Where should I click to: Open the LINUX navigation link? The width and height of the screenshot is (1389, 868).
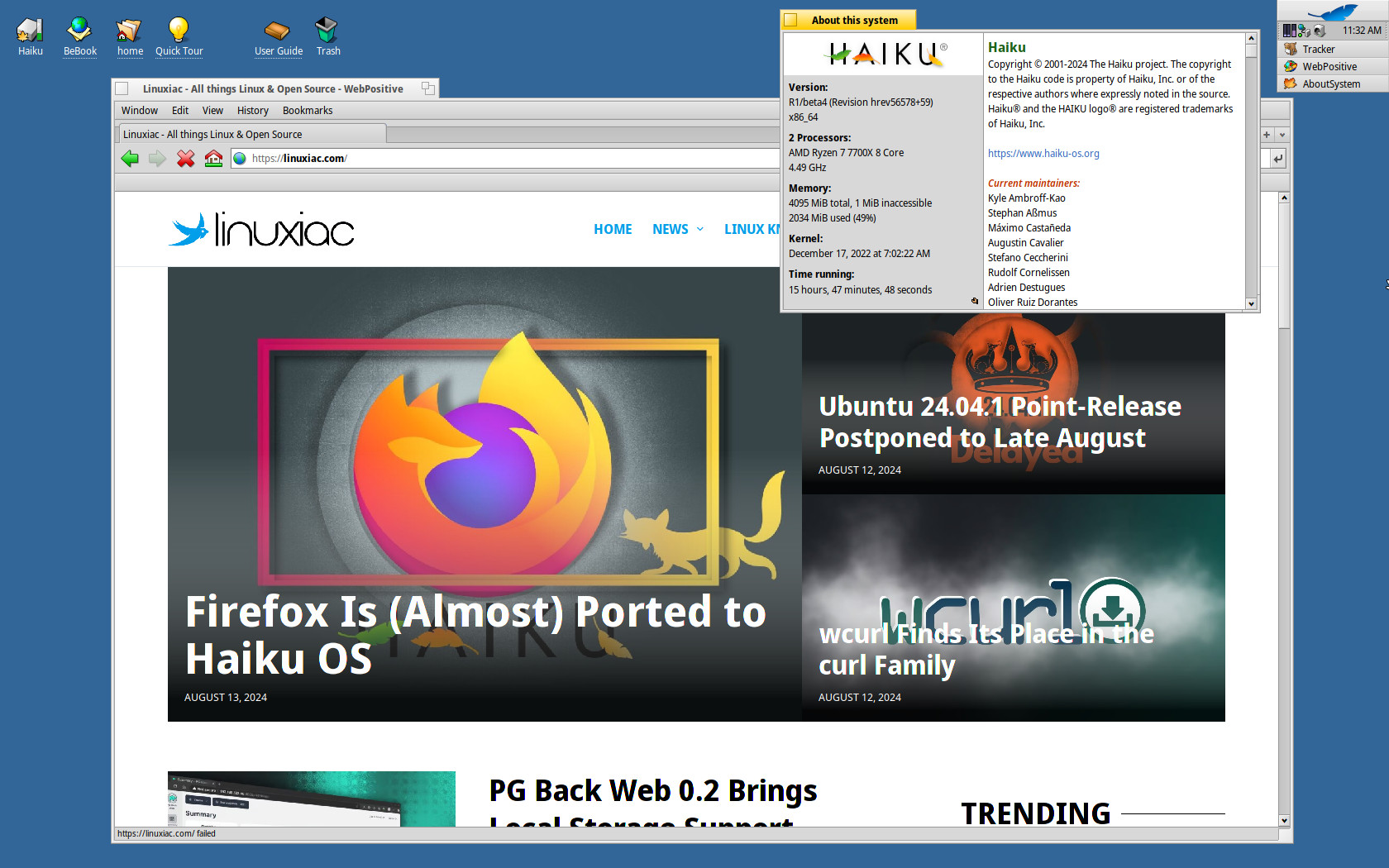(752, 229)
